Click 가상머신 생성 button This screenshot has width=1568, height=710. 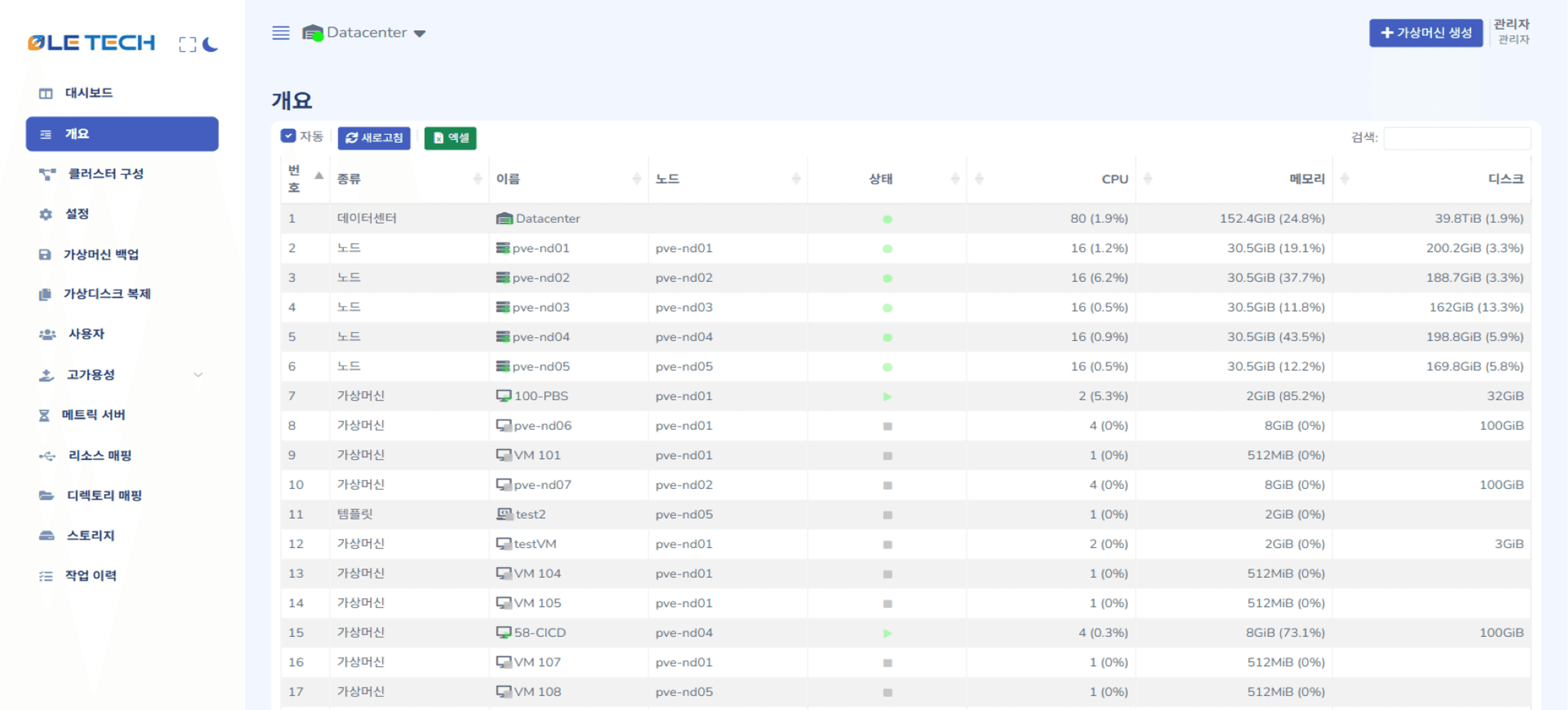click(1425, 33)
